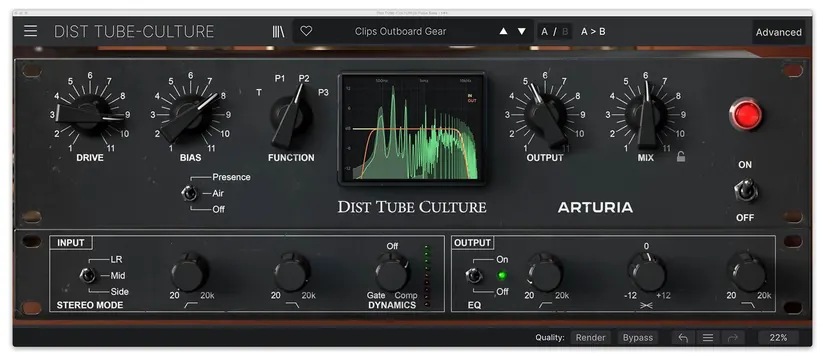Click the LR stereo mode label
Image resolution: width=825 pixels, height=360 pixels.
click(x=116, y=259)
